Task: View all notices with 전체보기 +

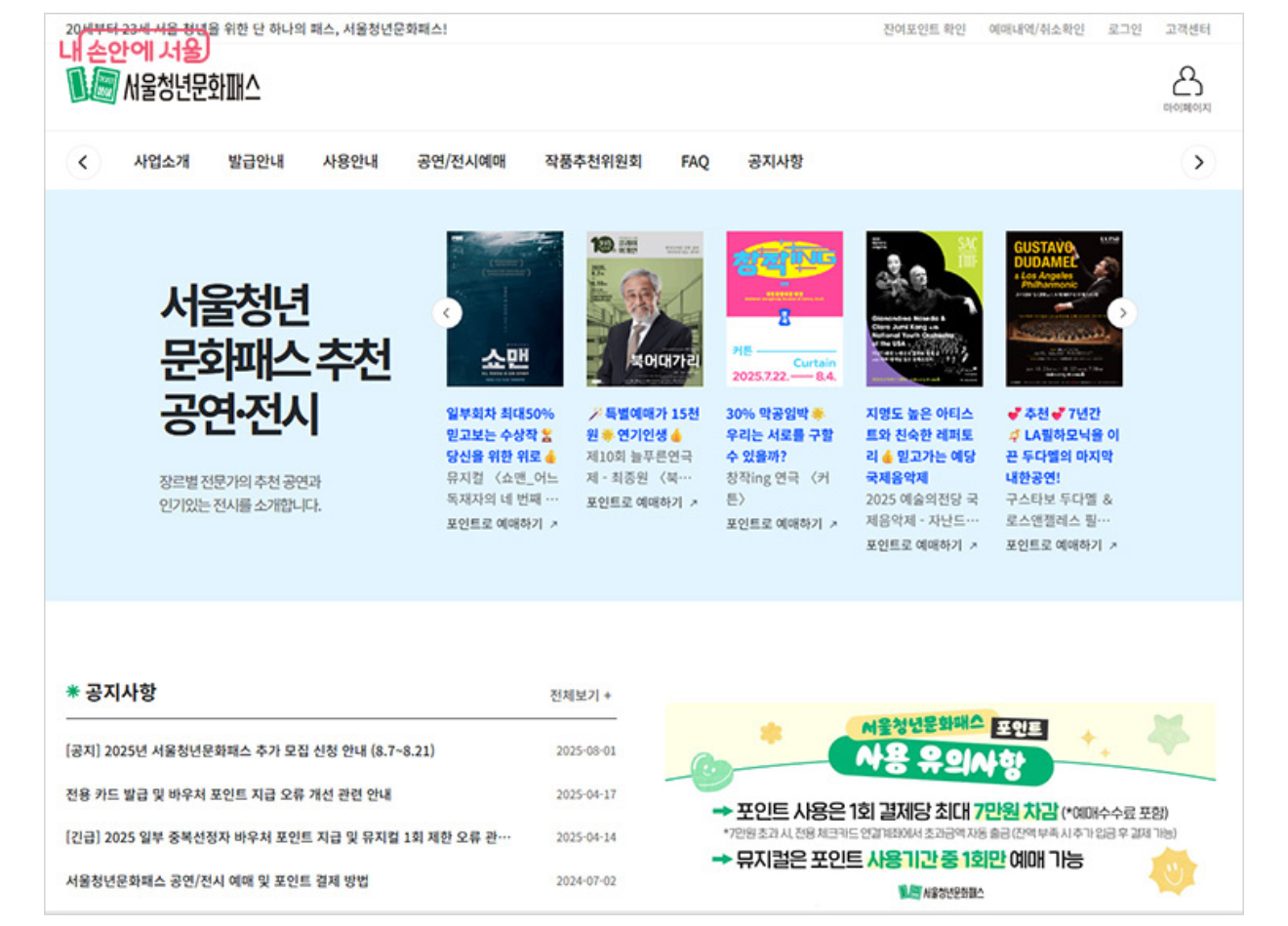Action: point(581,696)
